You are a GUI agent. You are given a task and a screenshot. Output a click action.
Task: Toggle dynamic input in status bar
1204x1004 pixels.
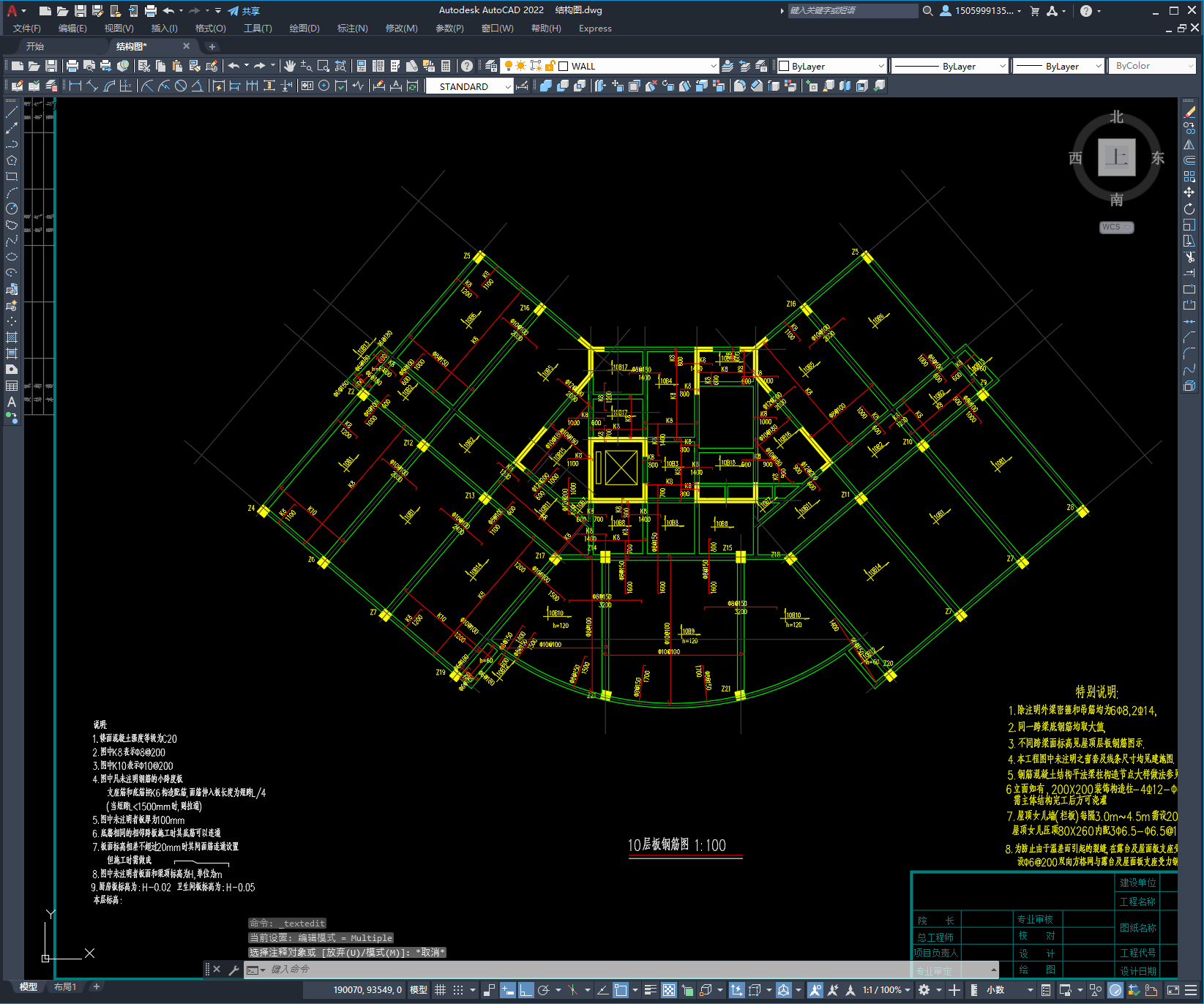click(508, 990)
